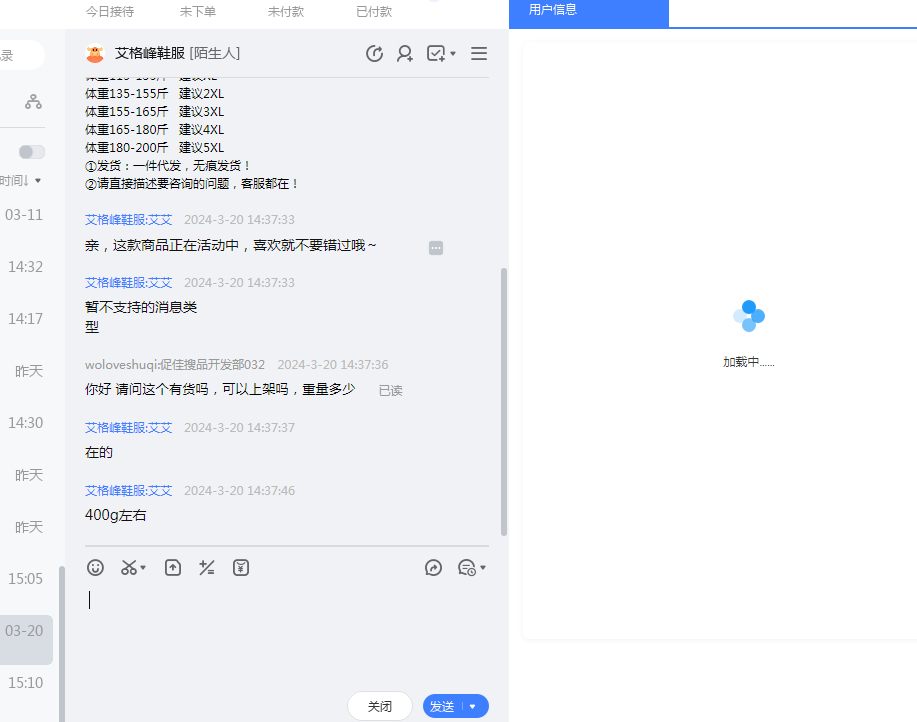Click the yen coupon icon
This screenshot has width=917, height=722.
[x=241, y=567]
